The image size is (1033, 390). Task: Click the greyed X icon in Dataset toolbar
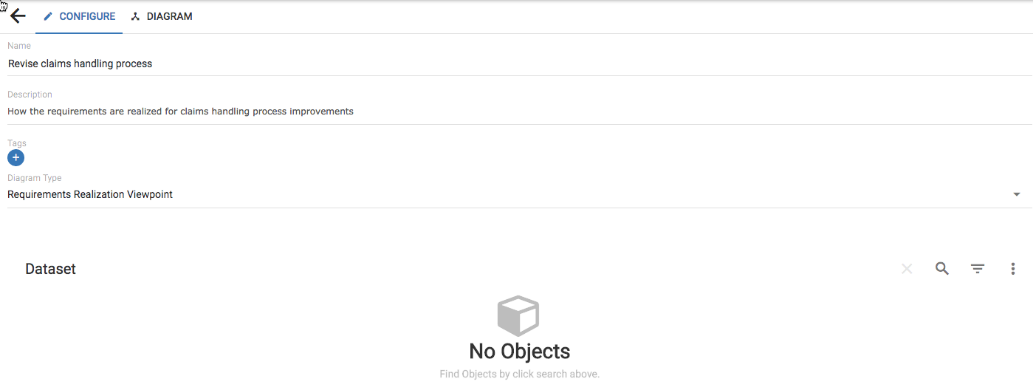907,269
